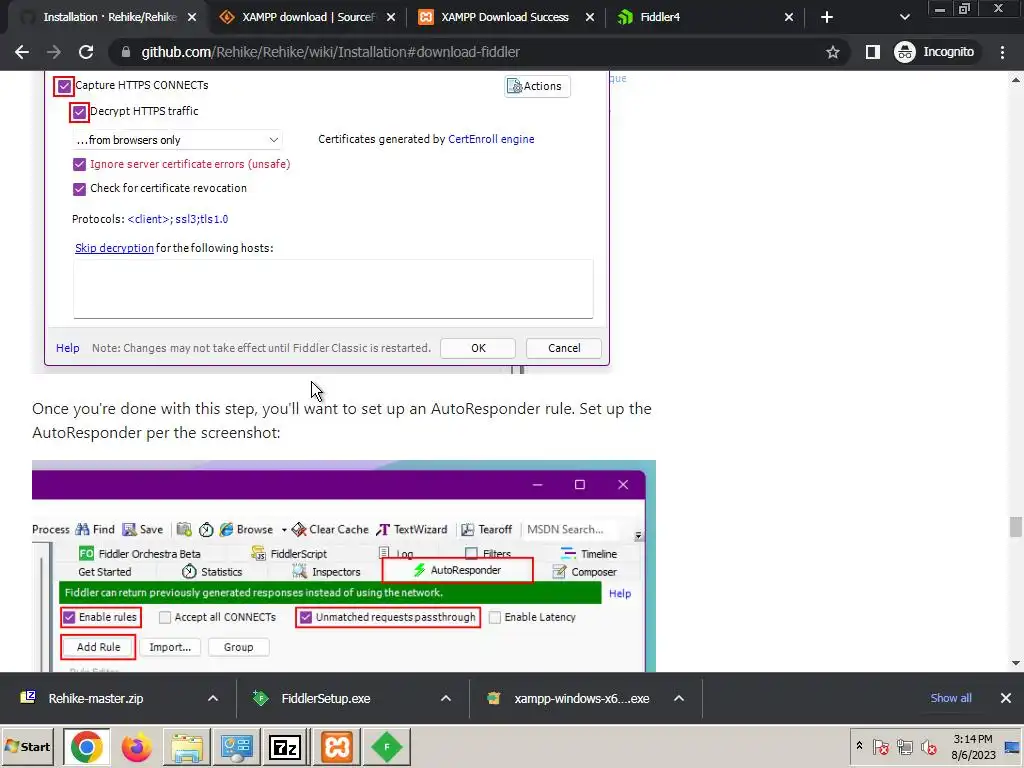Click the Add Rule button

point(99,647)
